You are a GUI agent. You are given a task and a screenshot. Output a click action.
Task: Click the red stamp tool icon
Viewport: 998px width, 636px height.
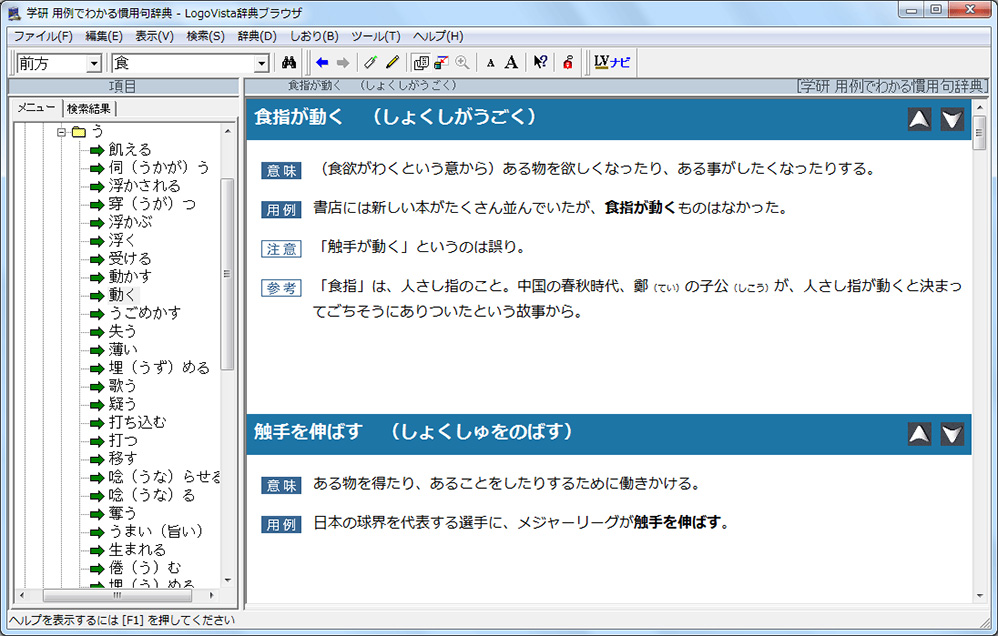click(568, 62)
